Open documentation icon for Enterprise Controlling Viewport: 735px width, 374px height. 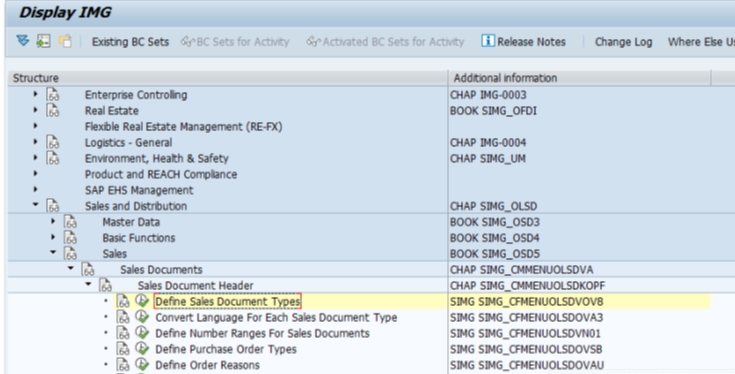(52, 95)
